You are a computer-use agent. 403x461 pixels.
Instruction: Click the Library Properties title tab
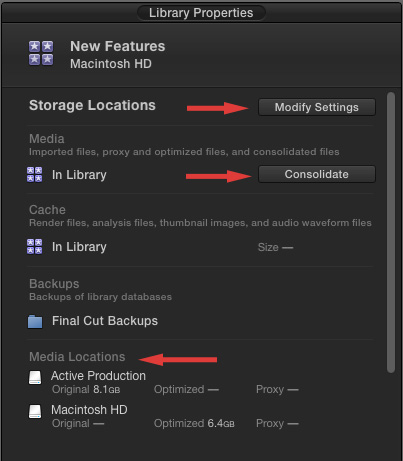(201, 13)
